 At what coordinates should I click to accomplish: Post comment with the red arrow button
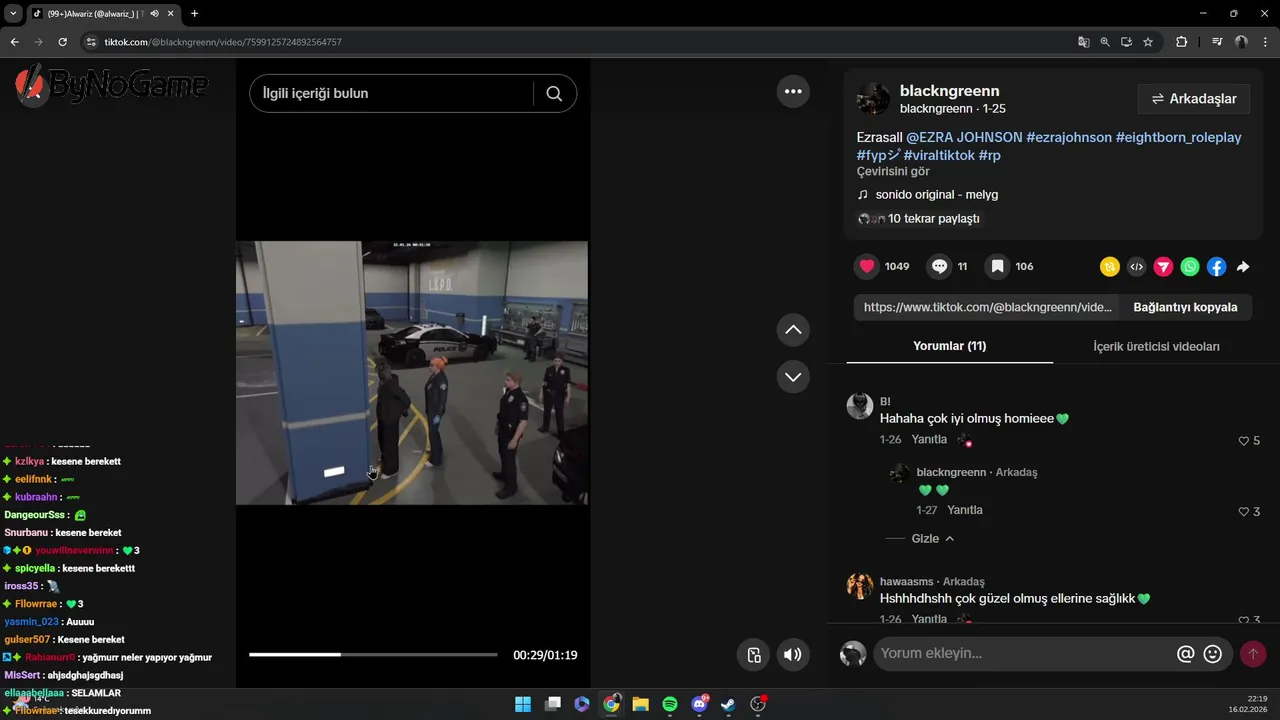coord(1253,654)
